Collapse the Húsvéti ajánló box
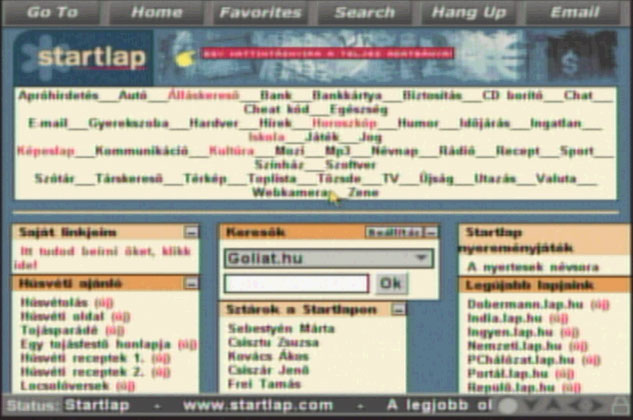633x420 pixels. coord(191,284)
